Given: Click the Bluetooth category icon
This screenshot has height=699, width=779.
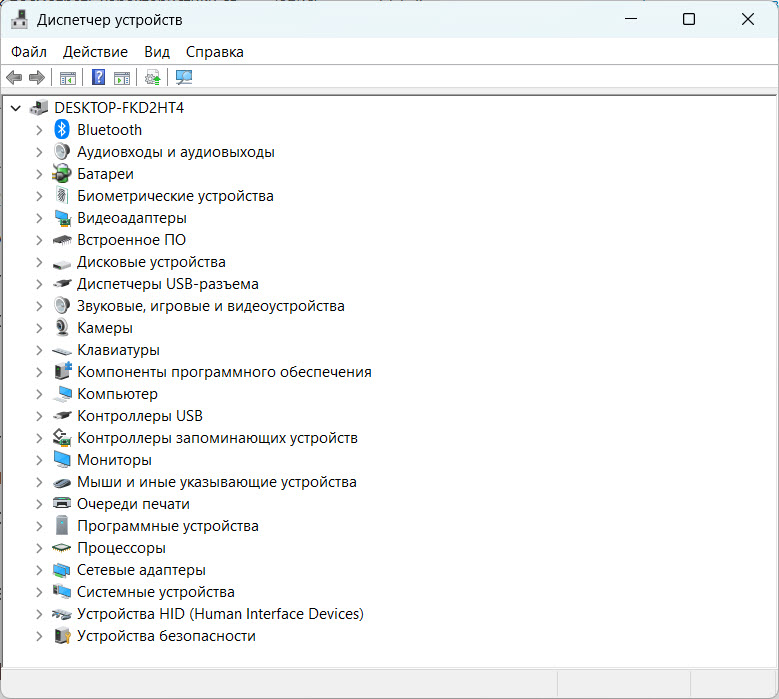Looking at the screenshot, I should (62, 130).
